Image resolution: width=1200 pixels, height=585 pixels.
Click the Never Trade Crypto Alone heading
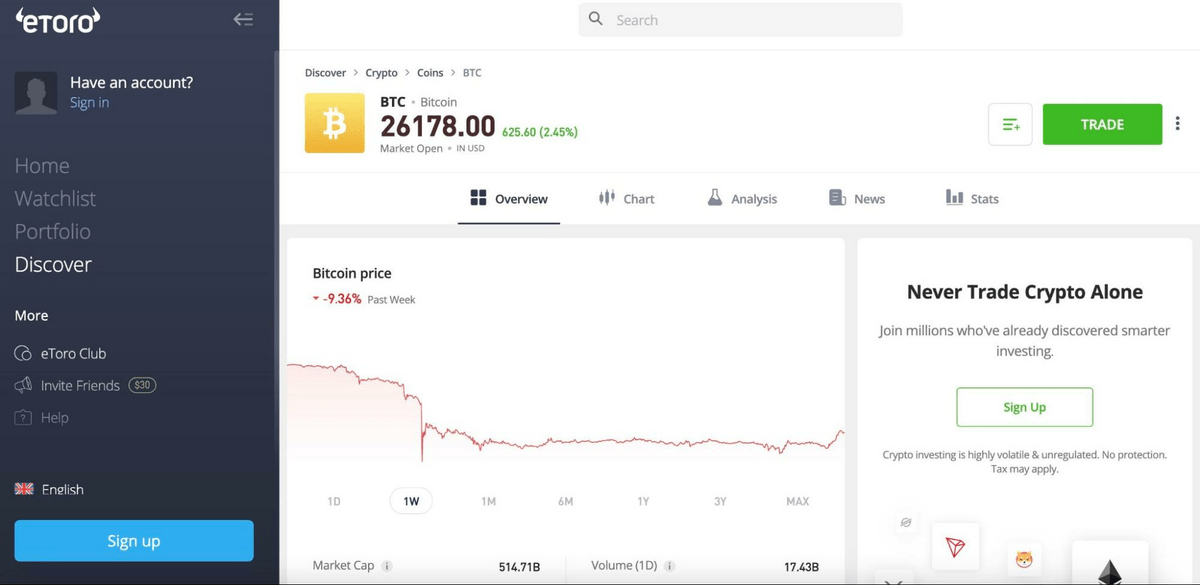1025,292
